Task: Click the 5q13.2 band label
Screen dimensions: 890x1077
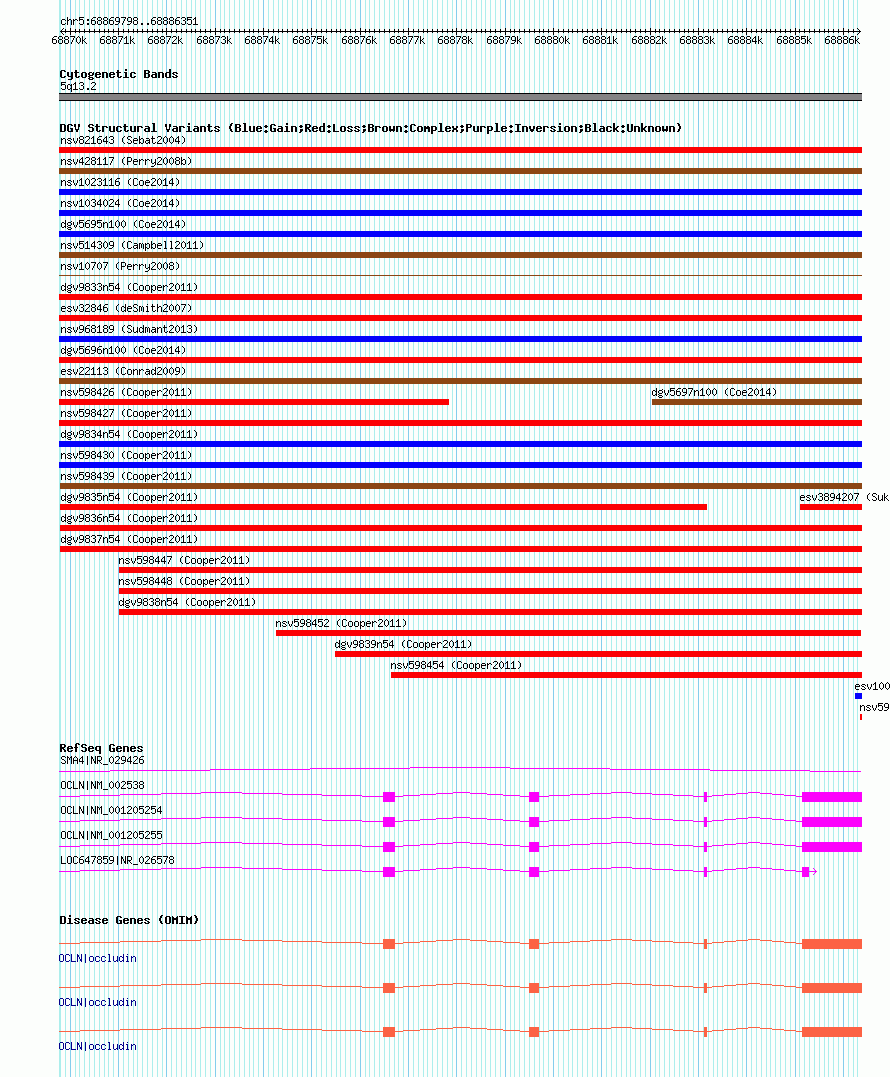Action: point(78,87)
